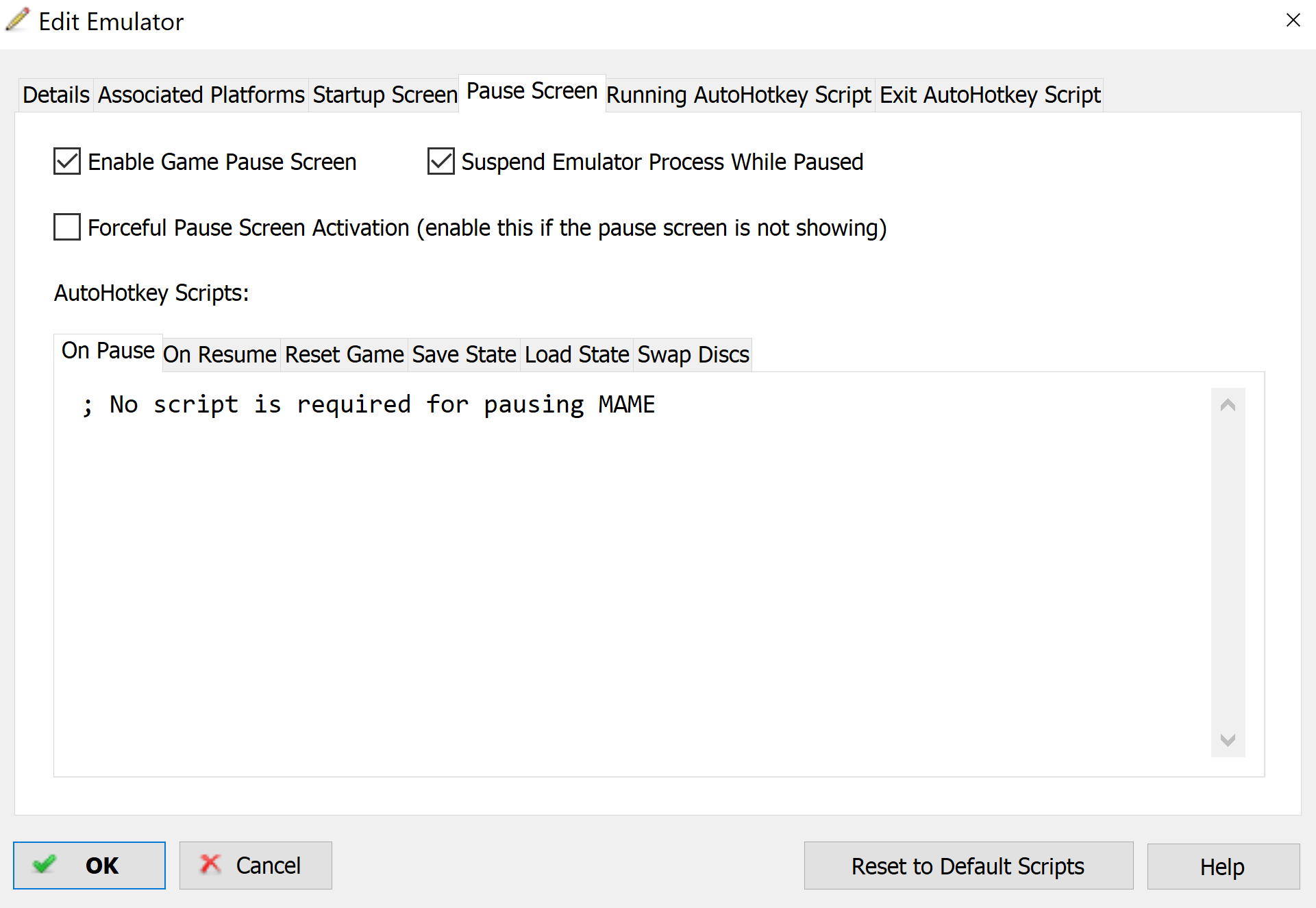Select the Exit AutoHotkey Script tab
The height and width of the screenshot is (908, 1316).
(x=990, y=95)
